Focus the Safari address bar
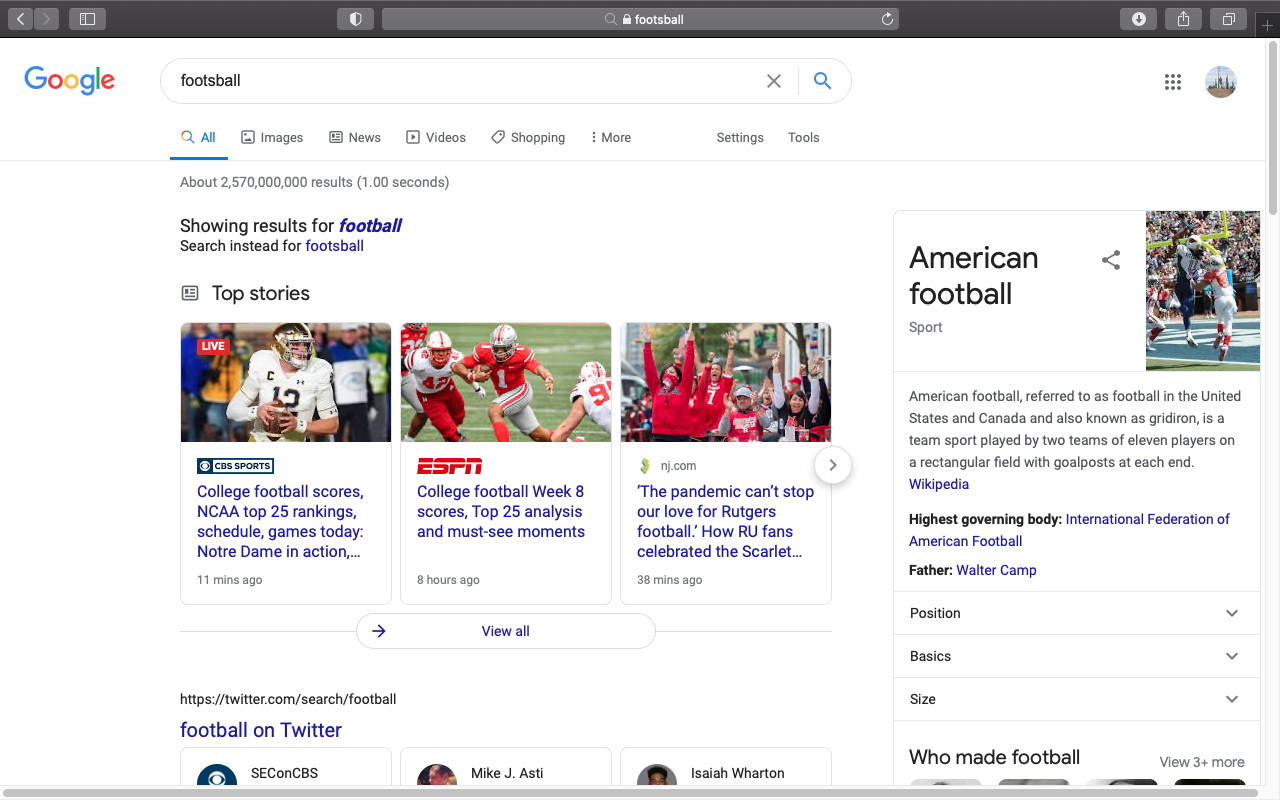Screen dimensions: 1280x800 [x=640, y=19]
